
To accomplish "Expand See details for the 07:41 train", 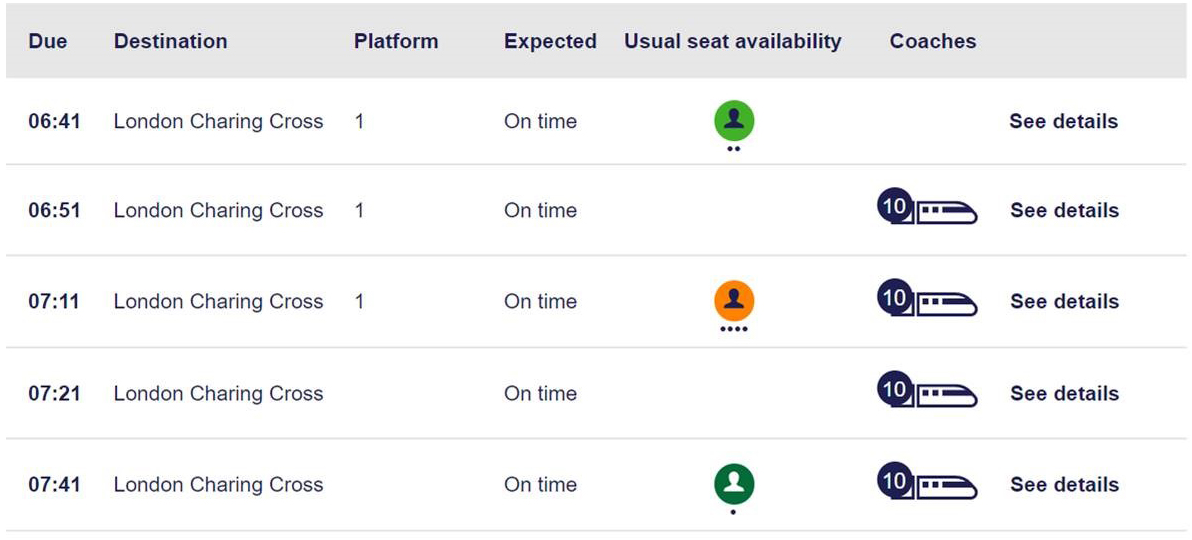I will [1064, 484].
